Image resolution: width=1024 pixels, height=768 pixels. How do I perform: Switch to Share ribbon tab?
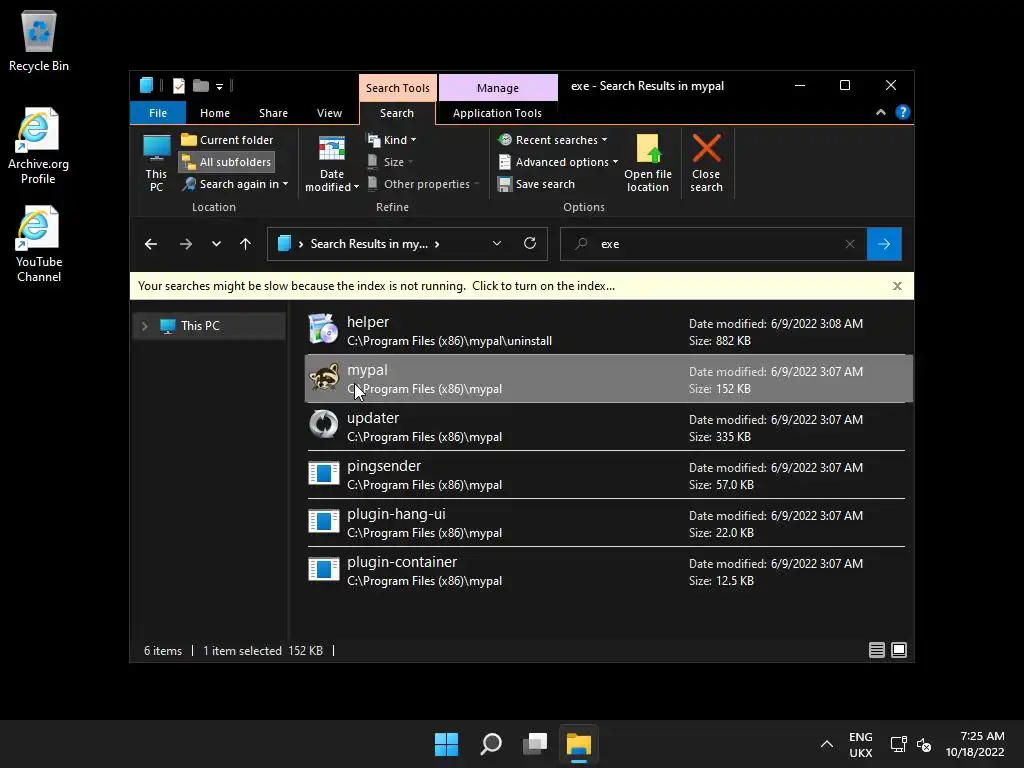[273, 113]
